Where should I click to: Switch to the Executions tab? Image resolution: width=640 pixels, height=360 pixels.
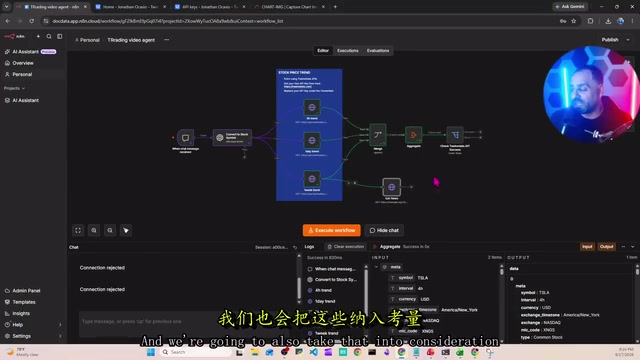[348, 51]
